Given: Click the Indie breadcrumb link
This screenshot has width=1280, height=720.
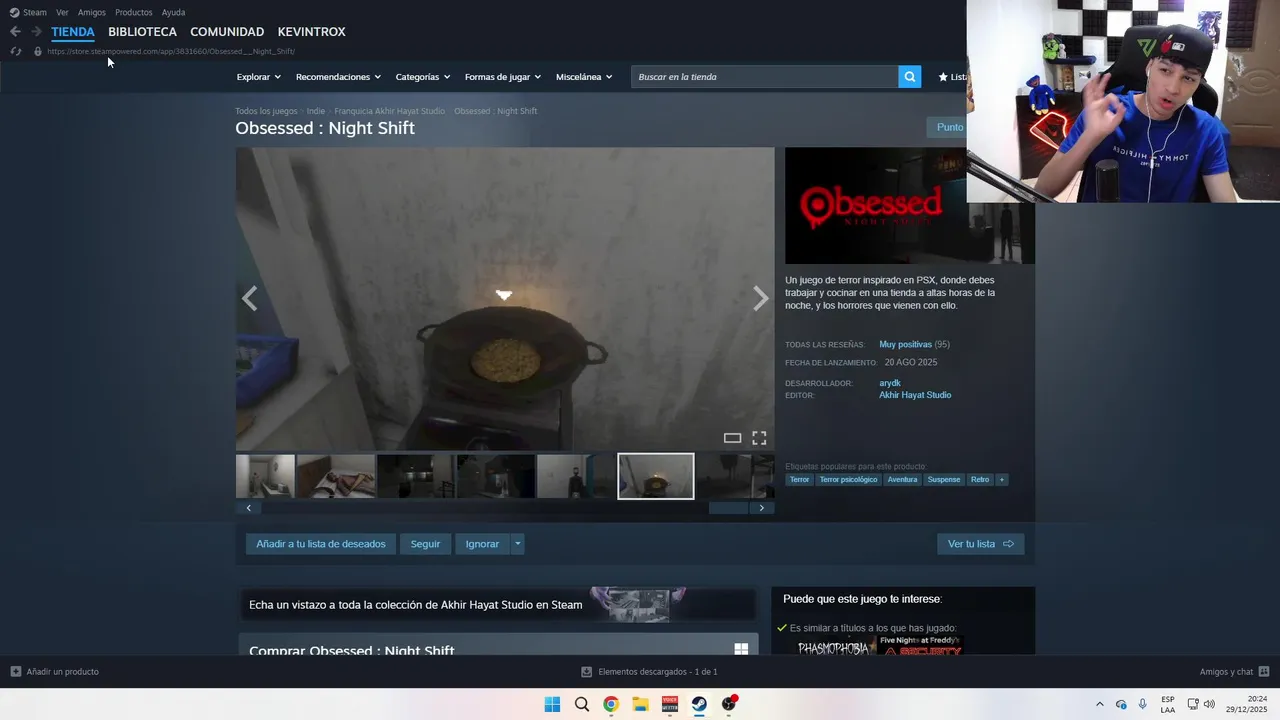Looking at the screenshot, I should click(x=316, y=111).
